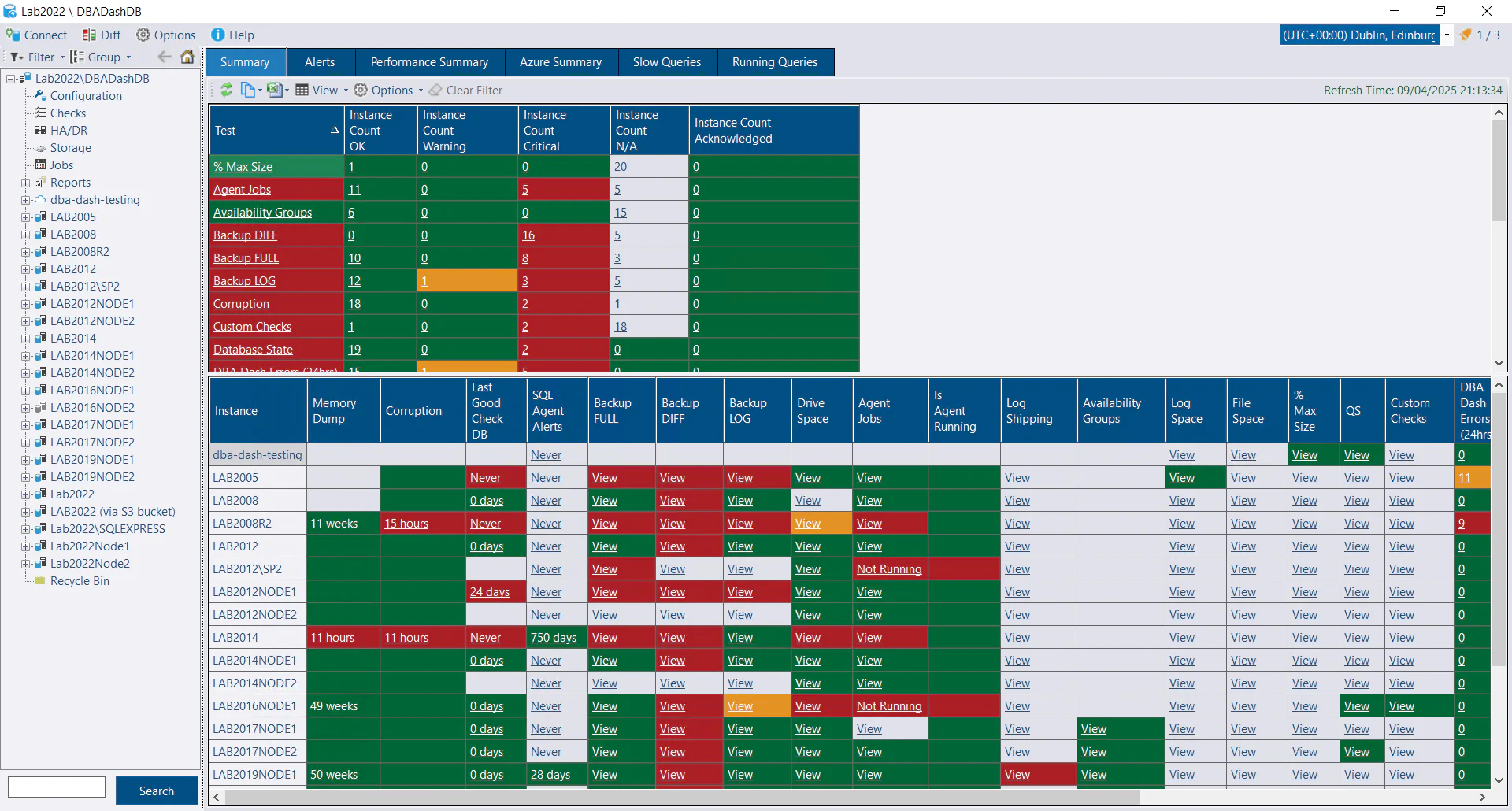This screenshot has height=811, width=1512.
Task: Open Help using the info icon
Action: coord(217,35)
